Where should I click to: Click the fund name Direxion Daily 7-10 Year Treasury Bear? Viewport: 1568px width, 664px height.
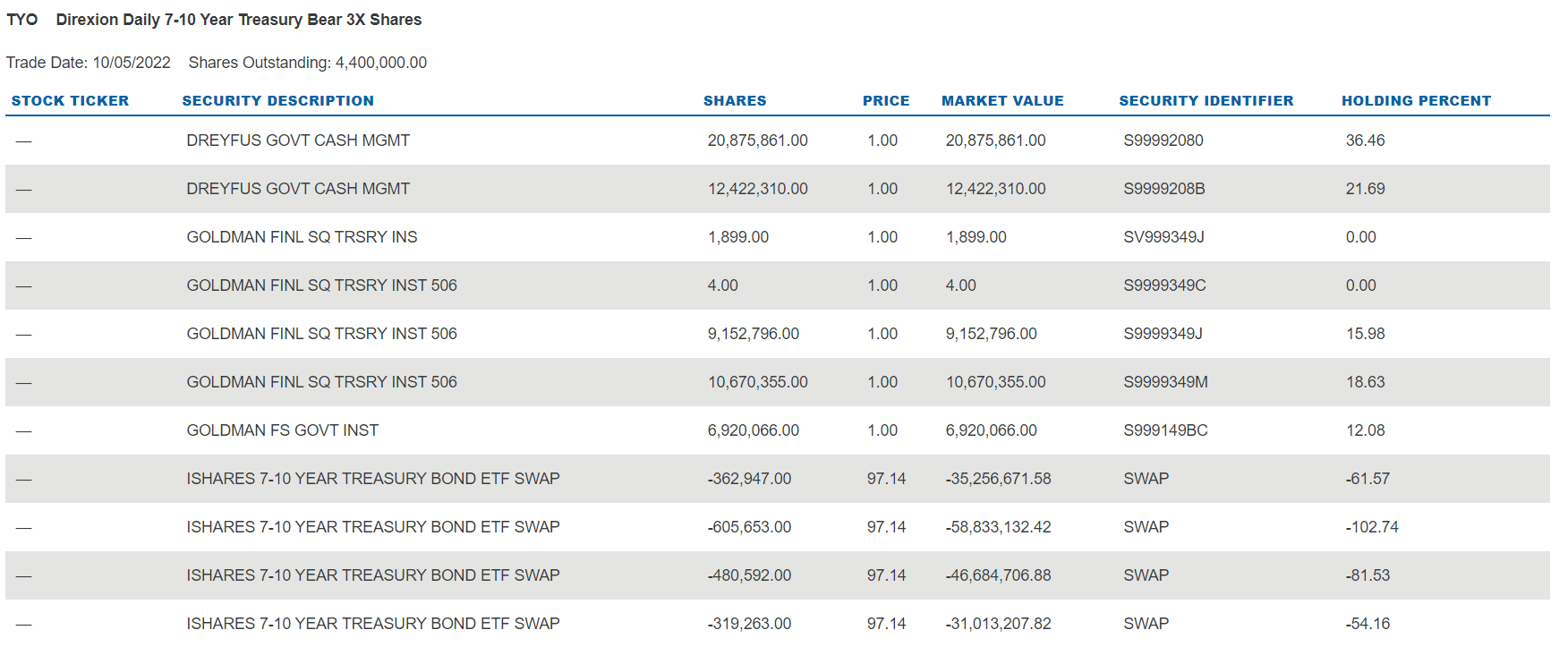[239, 20]
